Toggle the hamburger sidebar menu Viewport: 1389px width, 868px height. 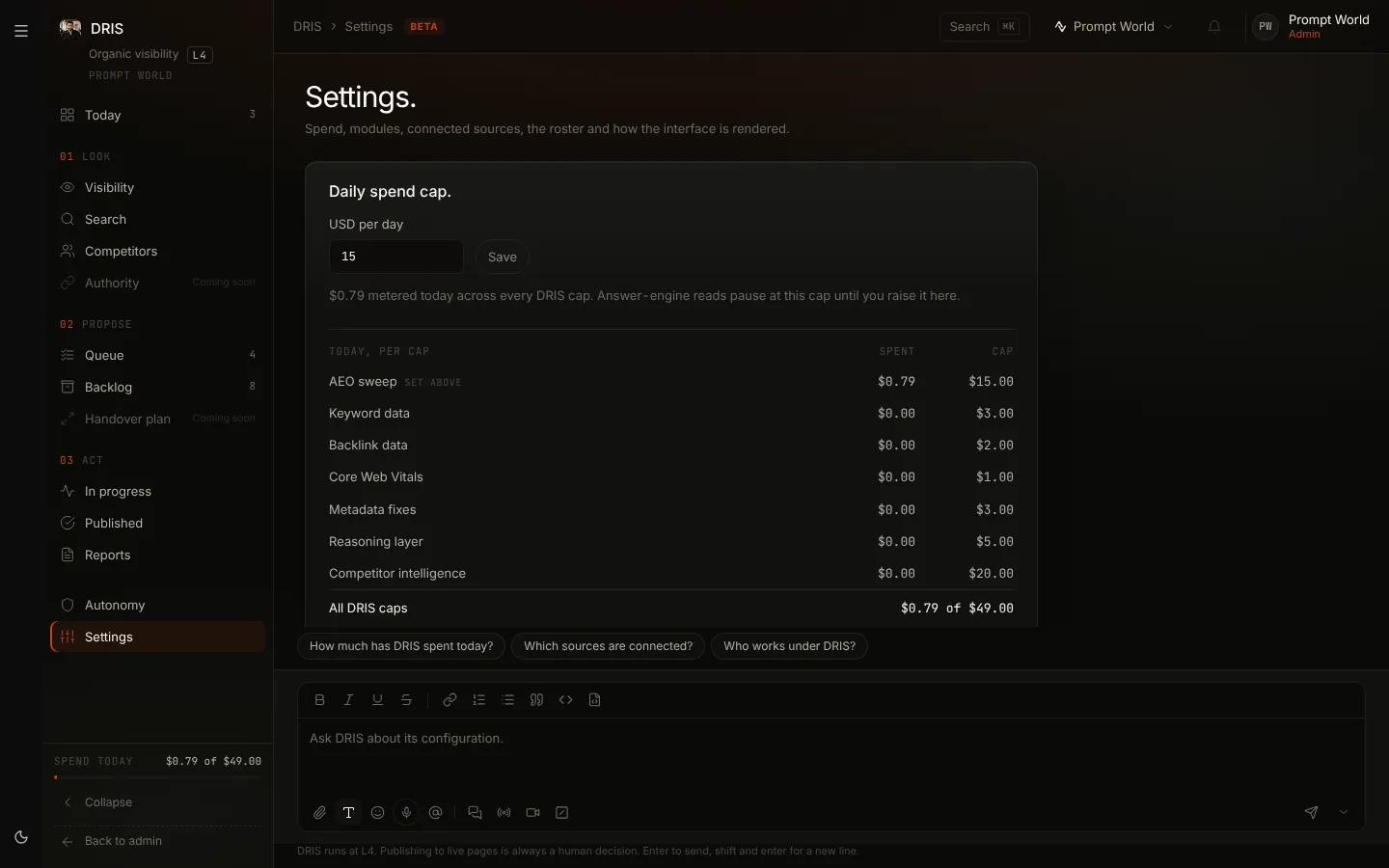tap(21, 31)
